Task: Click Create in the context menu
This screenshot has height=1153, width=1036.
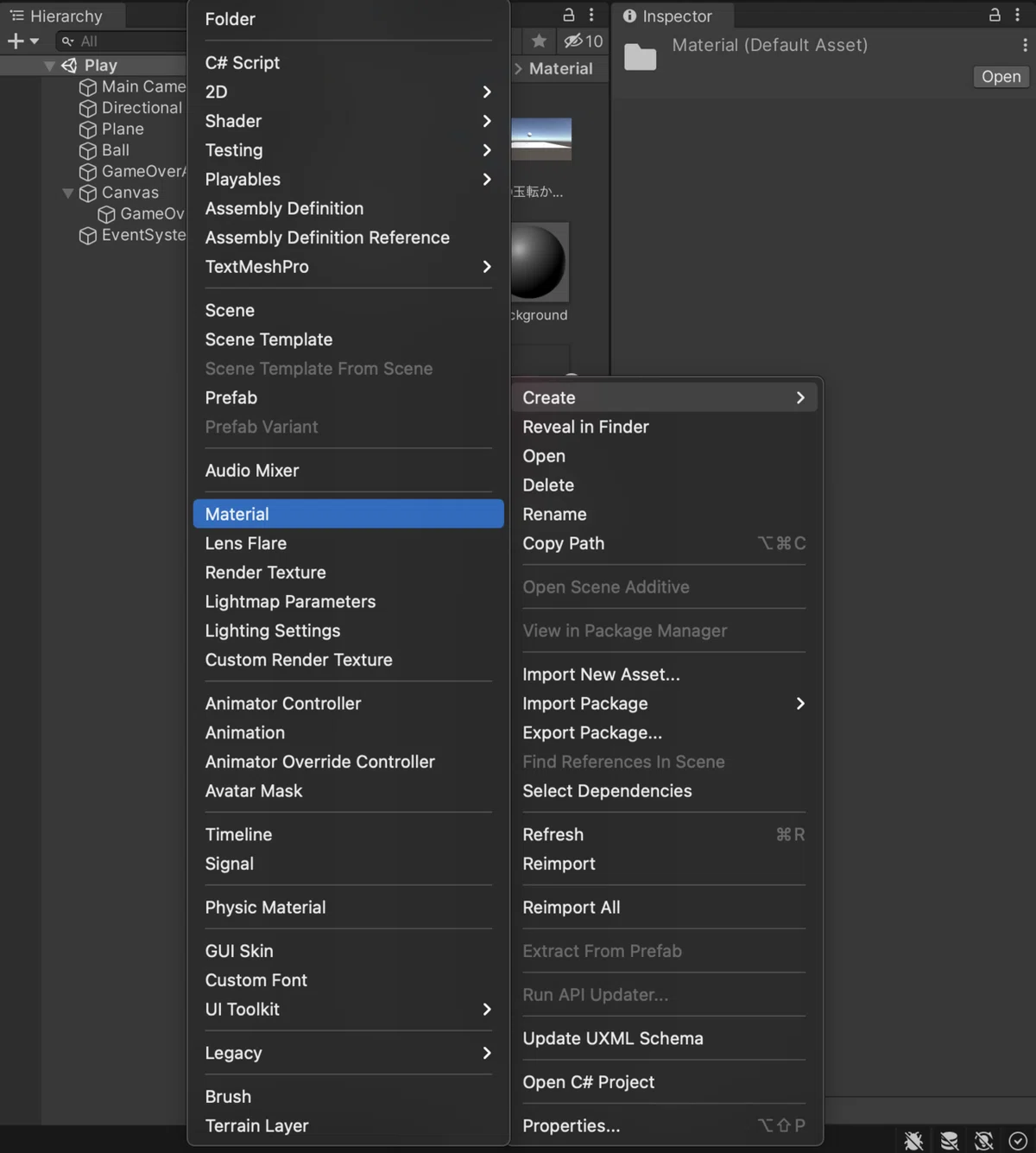Action: (665, 398)
